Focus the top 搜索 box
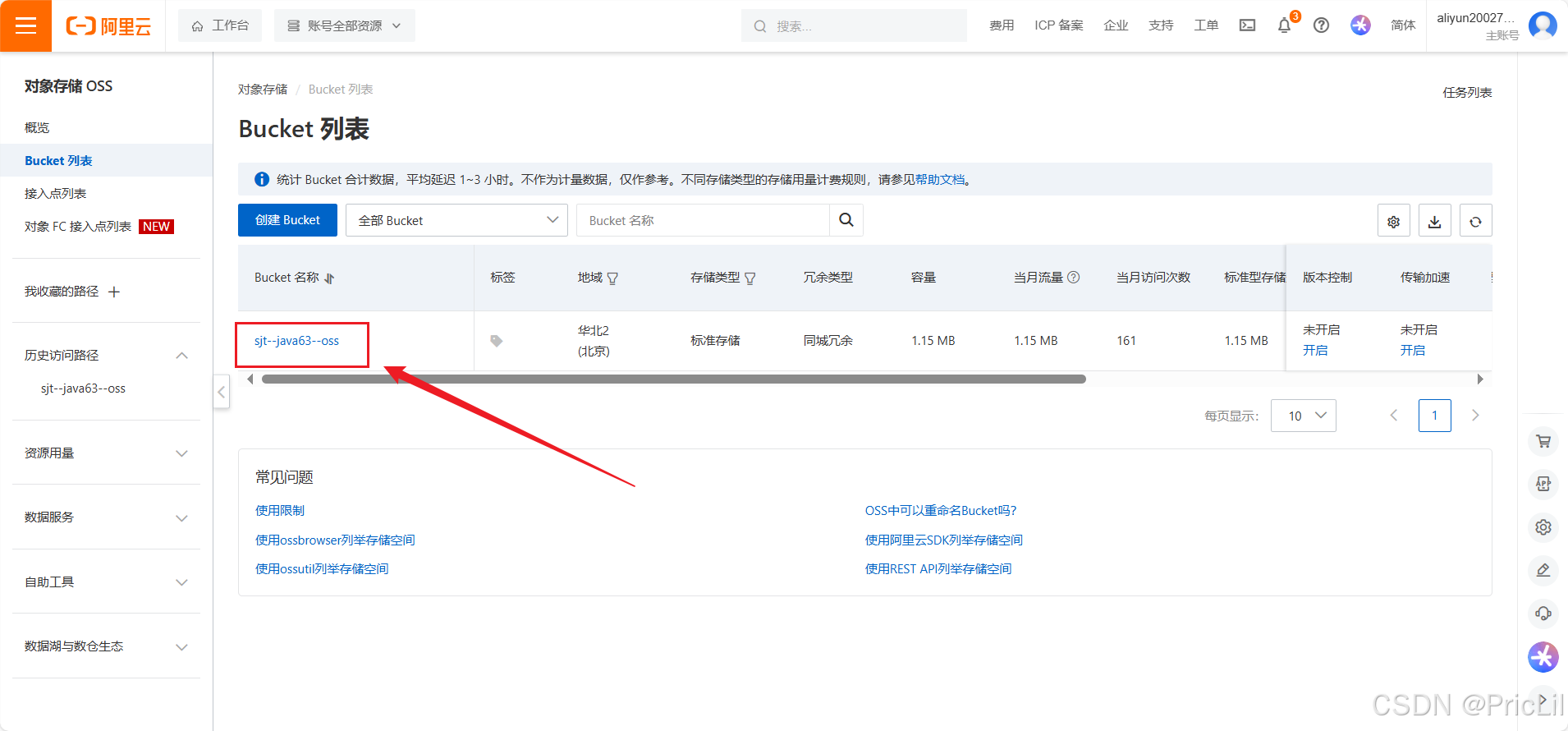 (854, 25)
